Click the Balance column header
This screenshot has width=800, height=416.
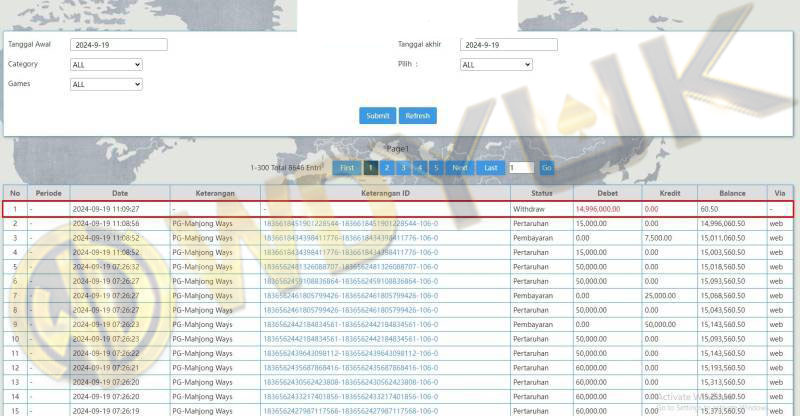tap(732, 193)
